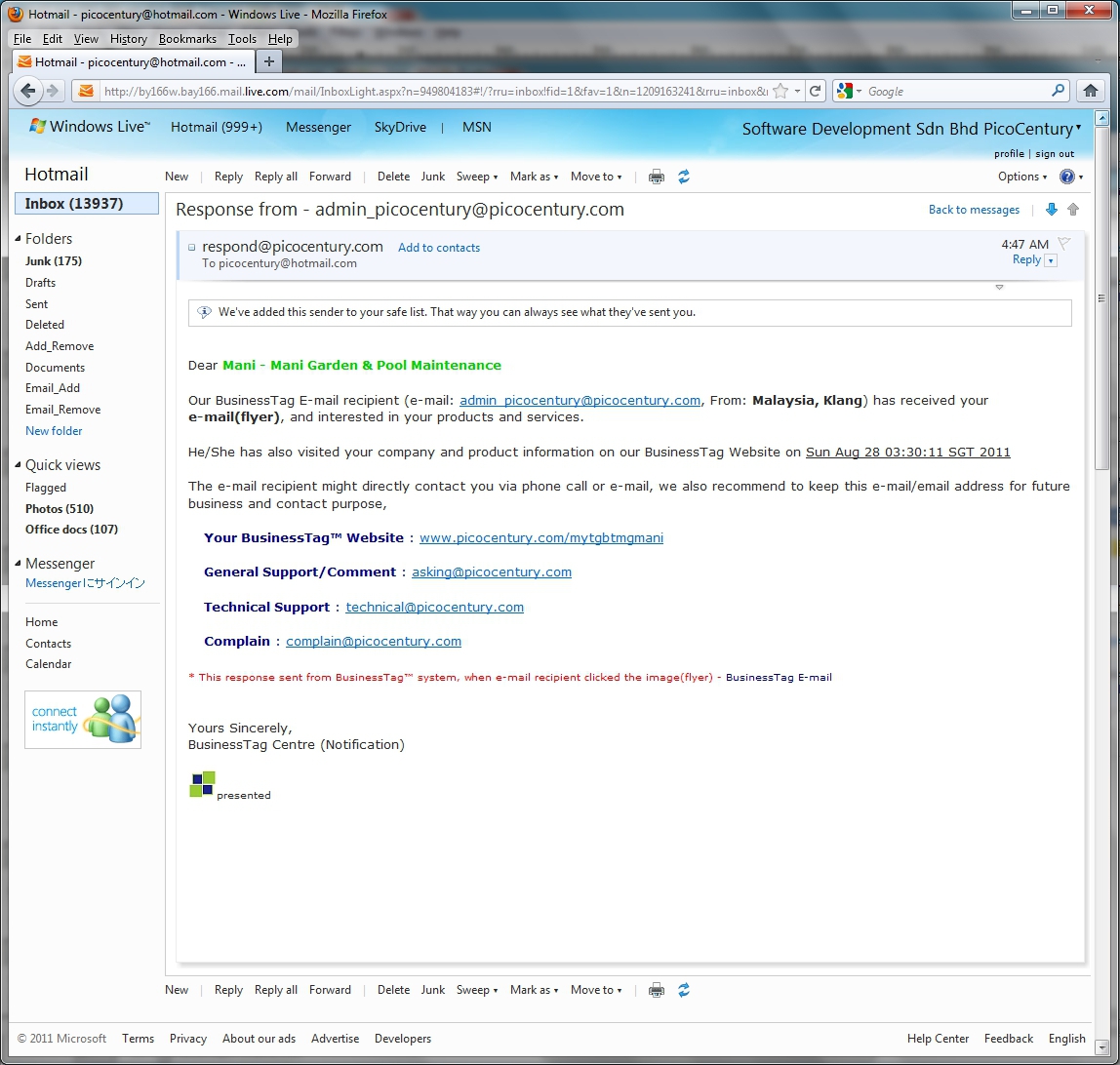Click the search magnifier icon
This screenshot has height=1065, width=1120.
point(1058,91)
